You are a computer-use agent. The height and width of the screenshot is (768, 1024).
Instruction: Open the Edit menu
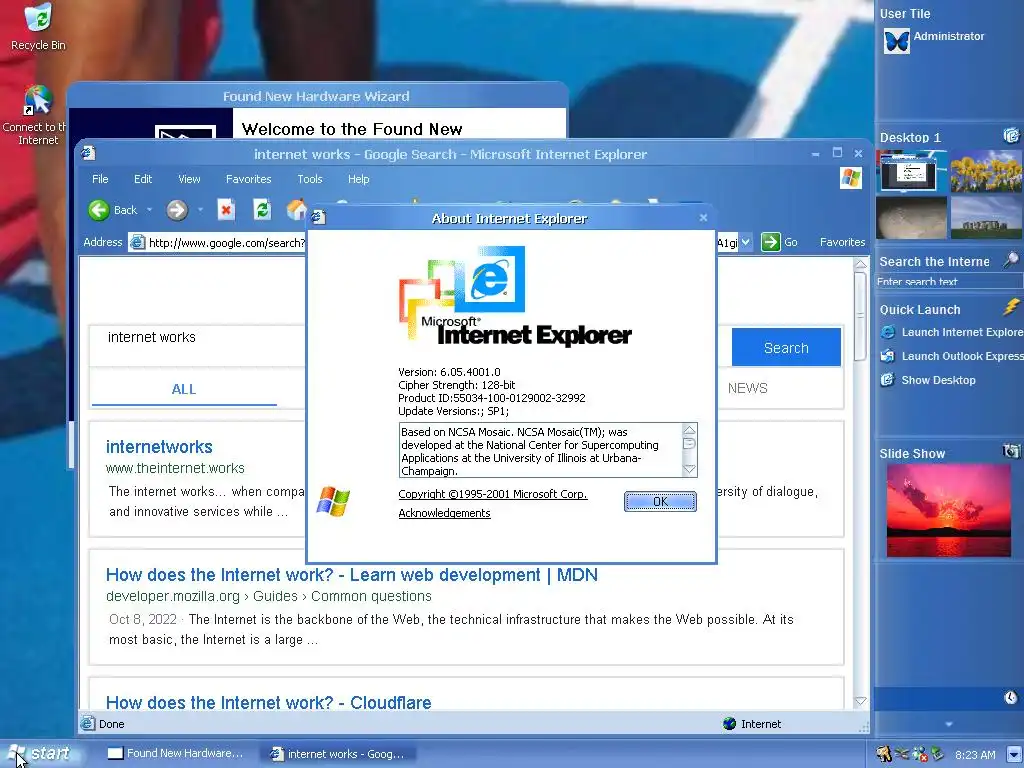point(142,179)
